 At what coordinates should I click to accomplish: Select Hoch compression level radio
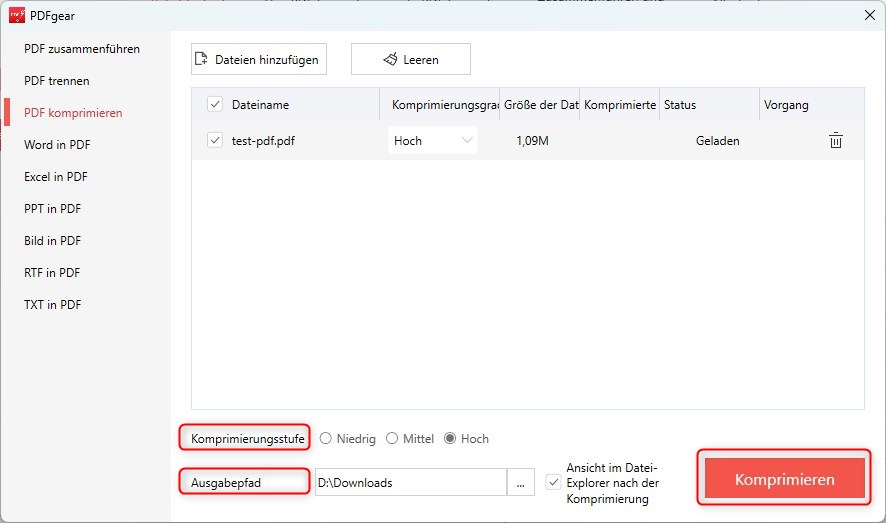(x=450, y=438)
